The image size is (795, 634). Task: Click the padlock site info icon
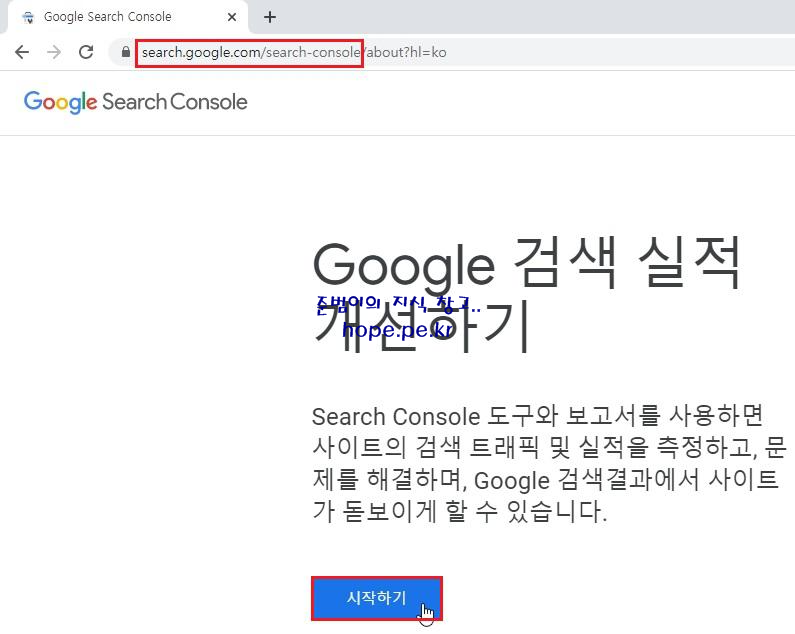[126, 52]
